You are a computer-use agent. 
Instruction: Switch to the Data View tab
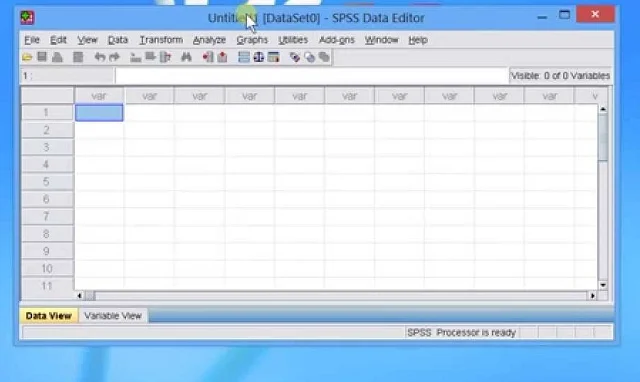[x=49, y=315]
